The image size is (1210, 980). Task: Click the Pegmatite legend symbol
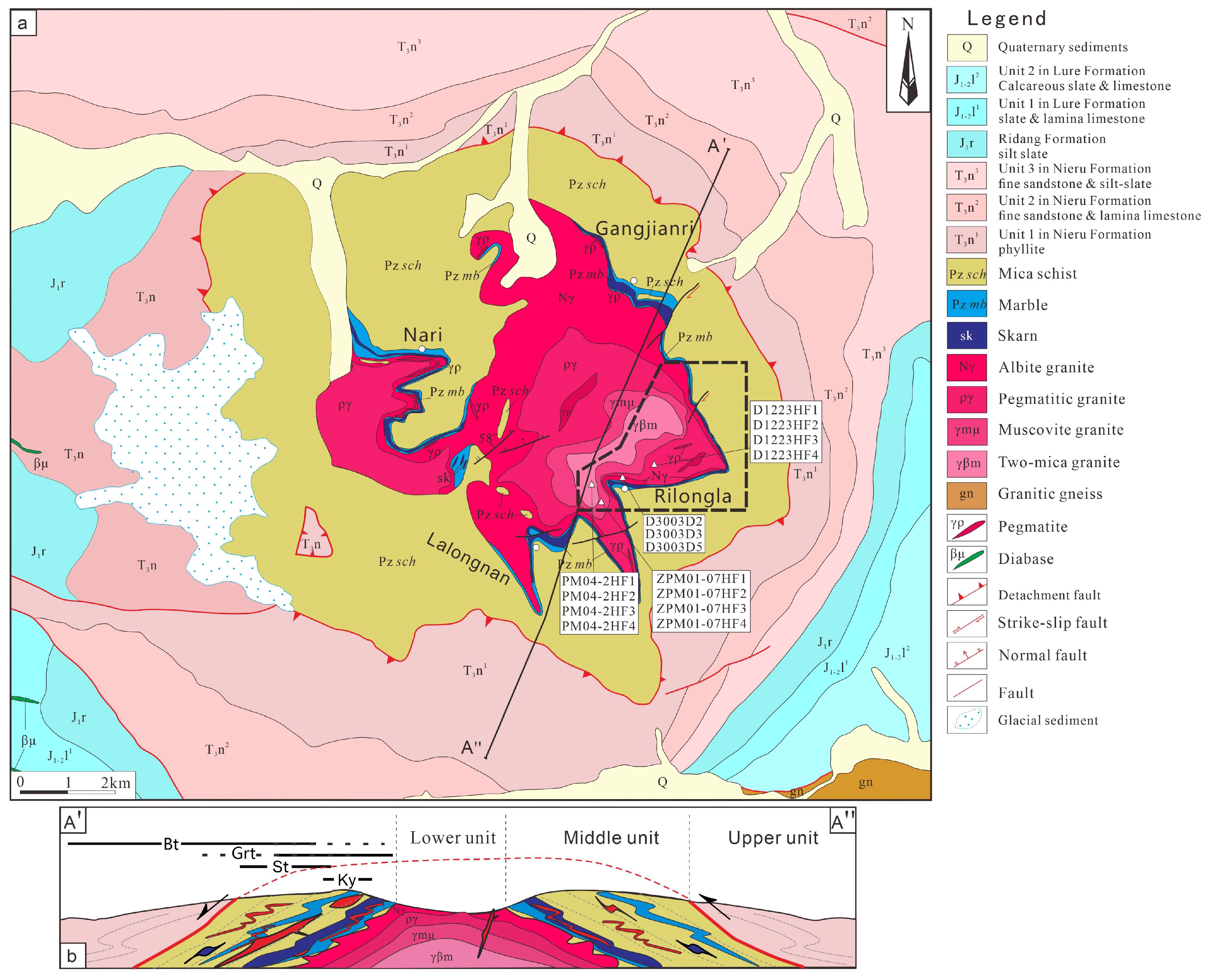click(x=967, y=527)
